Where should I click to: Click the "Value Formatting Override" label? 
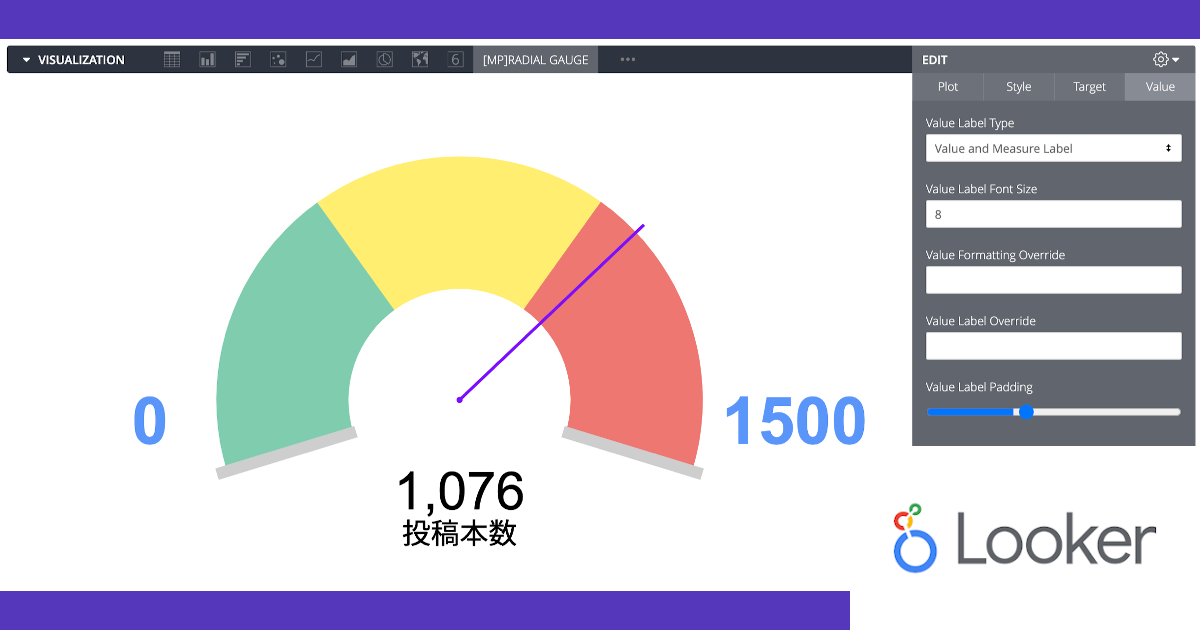[x=995, y=255]
